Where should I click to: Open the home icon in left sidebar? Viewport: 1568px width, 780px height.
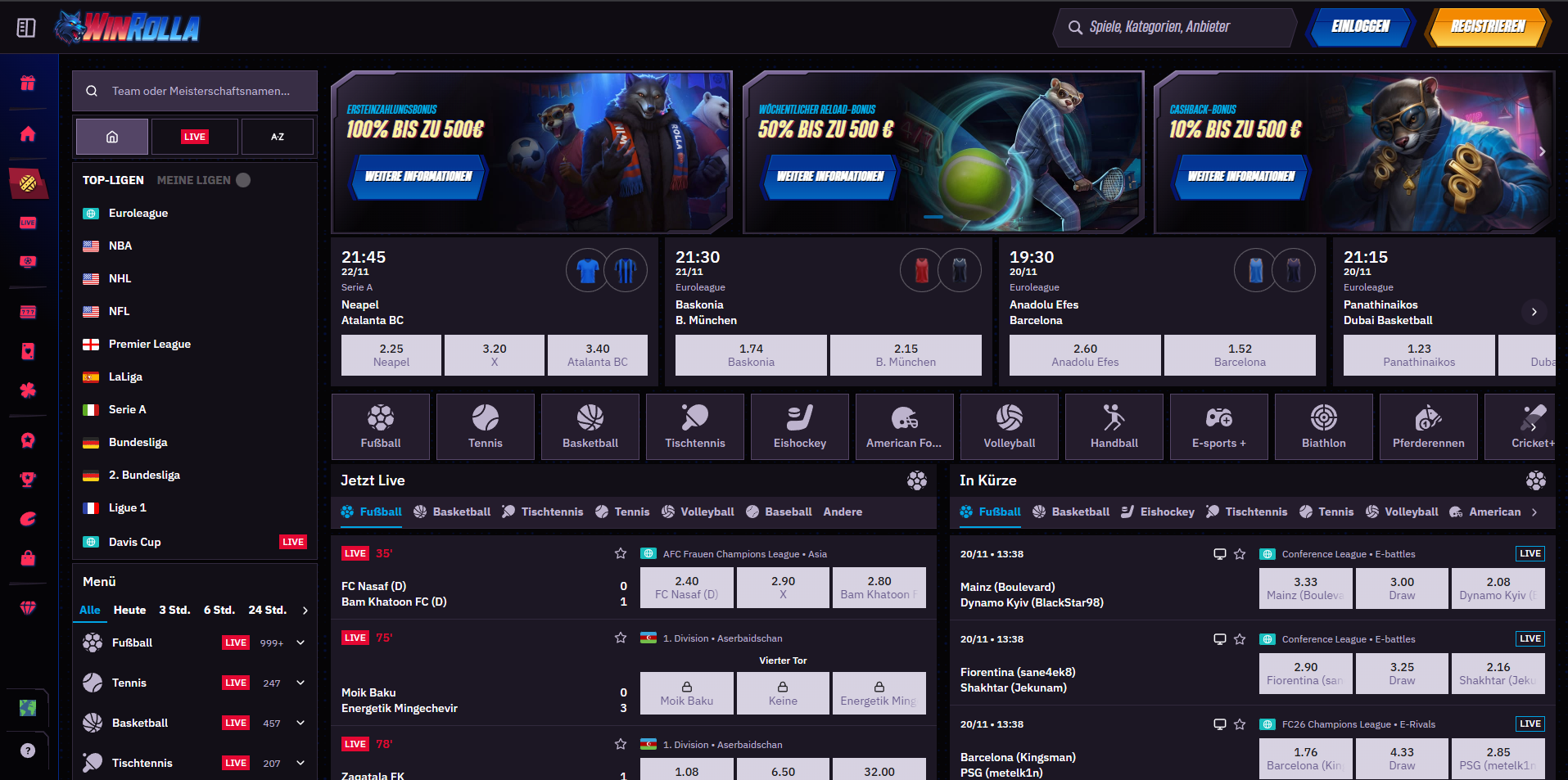(28, 133)
